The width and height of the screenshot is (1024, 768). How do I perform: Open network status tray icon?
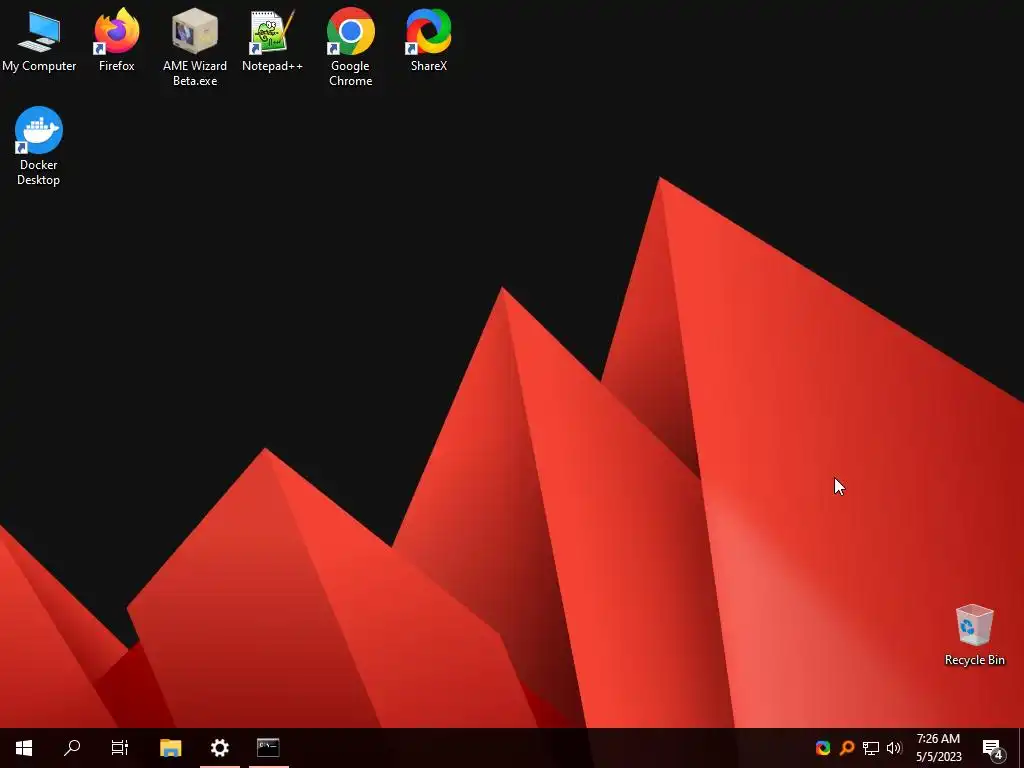tap(871, 748)
